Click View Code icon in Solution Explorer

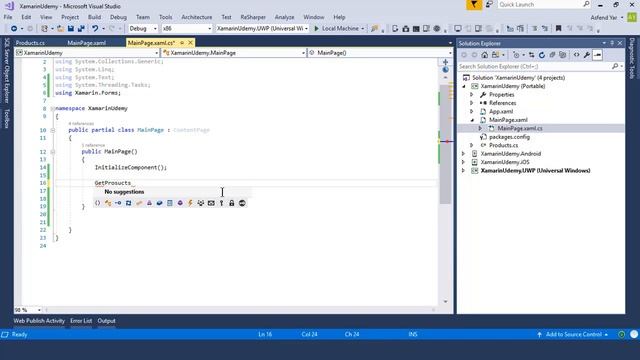pyautogui.click(x=576, y=55)
